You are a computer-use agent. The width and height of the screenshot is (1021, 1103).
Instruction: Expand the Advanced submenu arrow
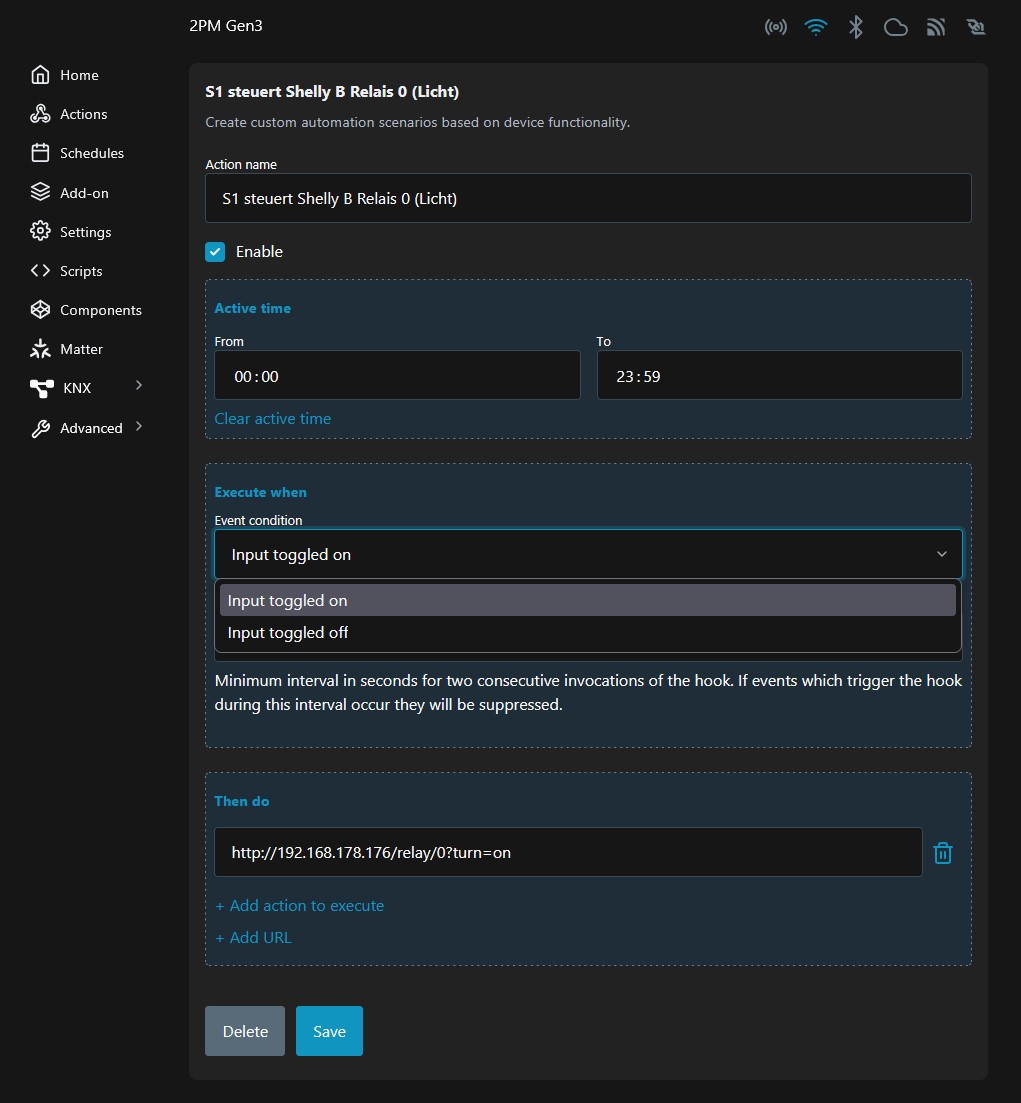[x=139, y=427]
